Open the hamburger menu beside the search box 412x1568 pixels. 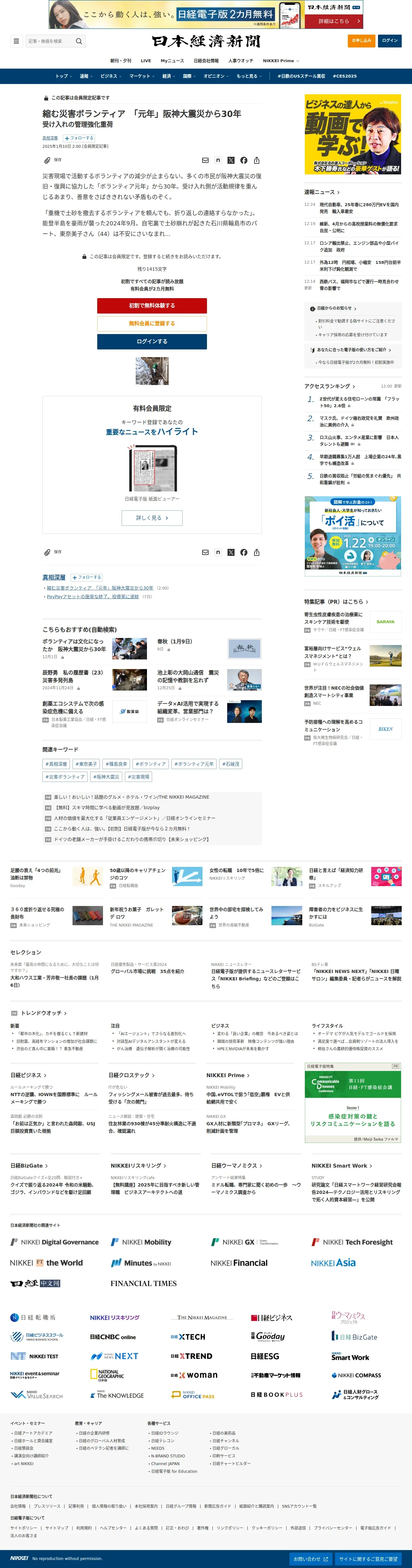point(16,41)
